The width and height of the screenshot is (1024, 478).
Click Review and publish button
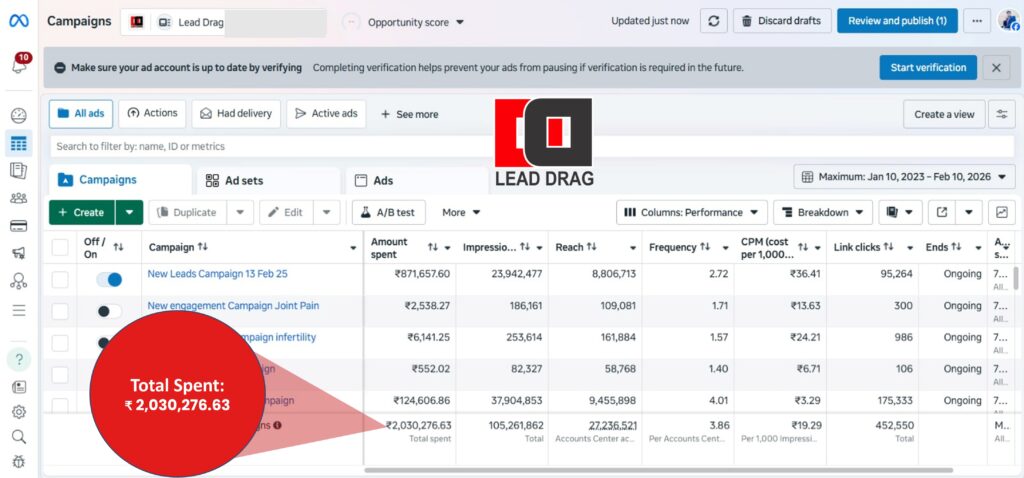click(896, 21)
